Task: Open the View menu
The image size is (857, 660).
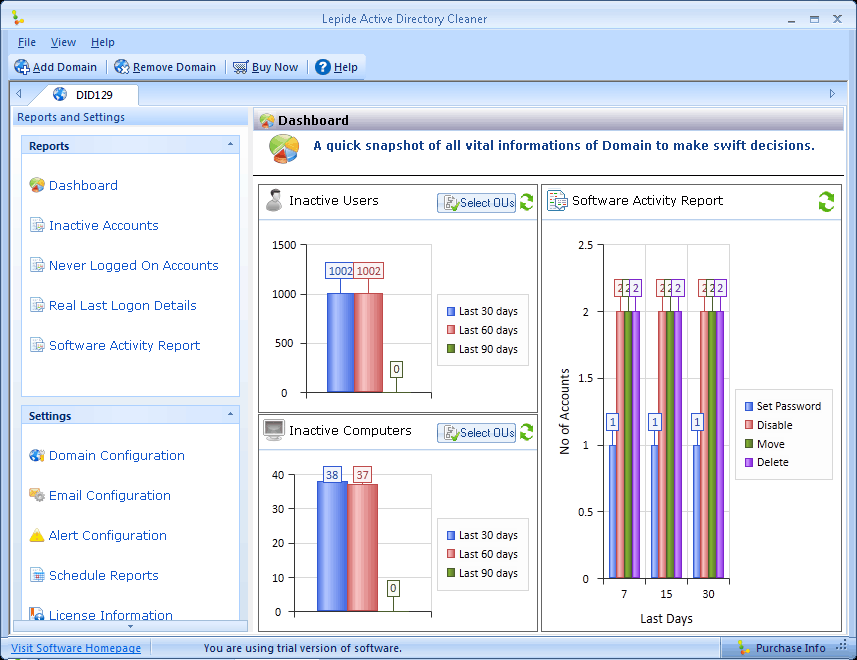Action: [x=63, y=42]
